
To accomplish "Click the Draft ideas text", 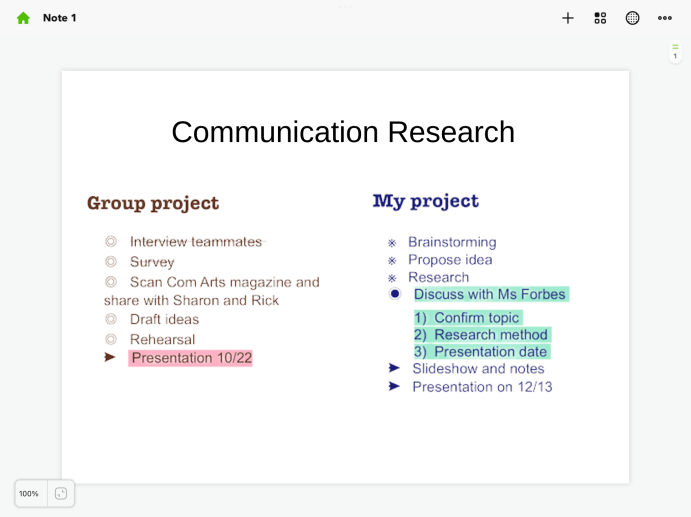I will [164, 319].
